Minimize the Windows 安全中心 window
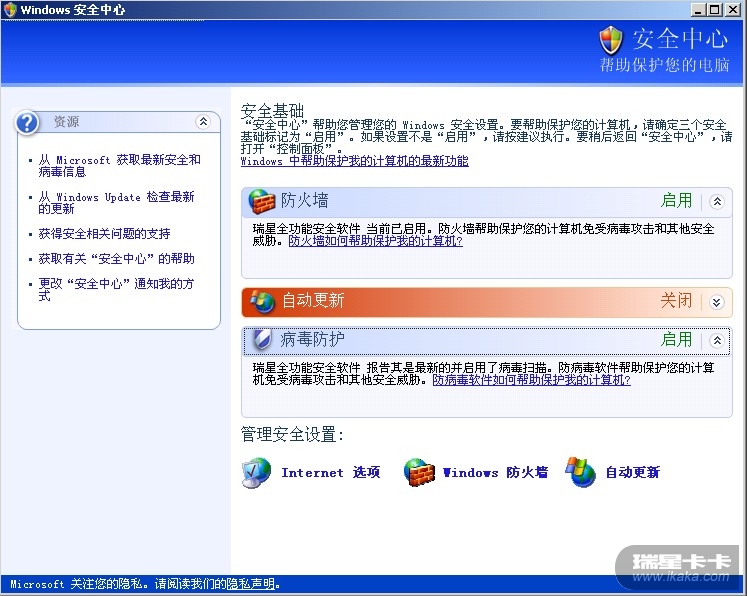 coord(698,10)
